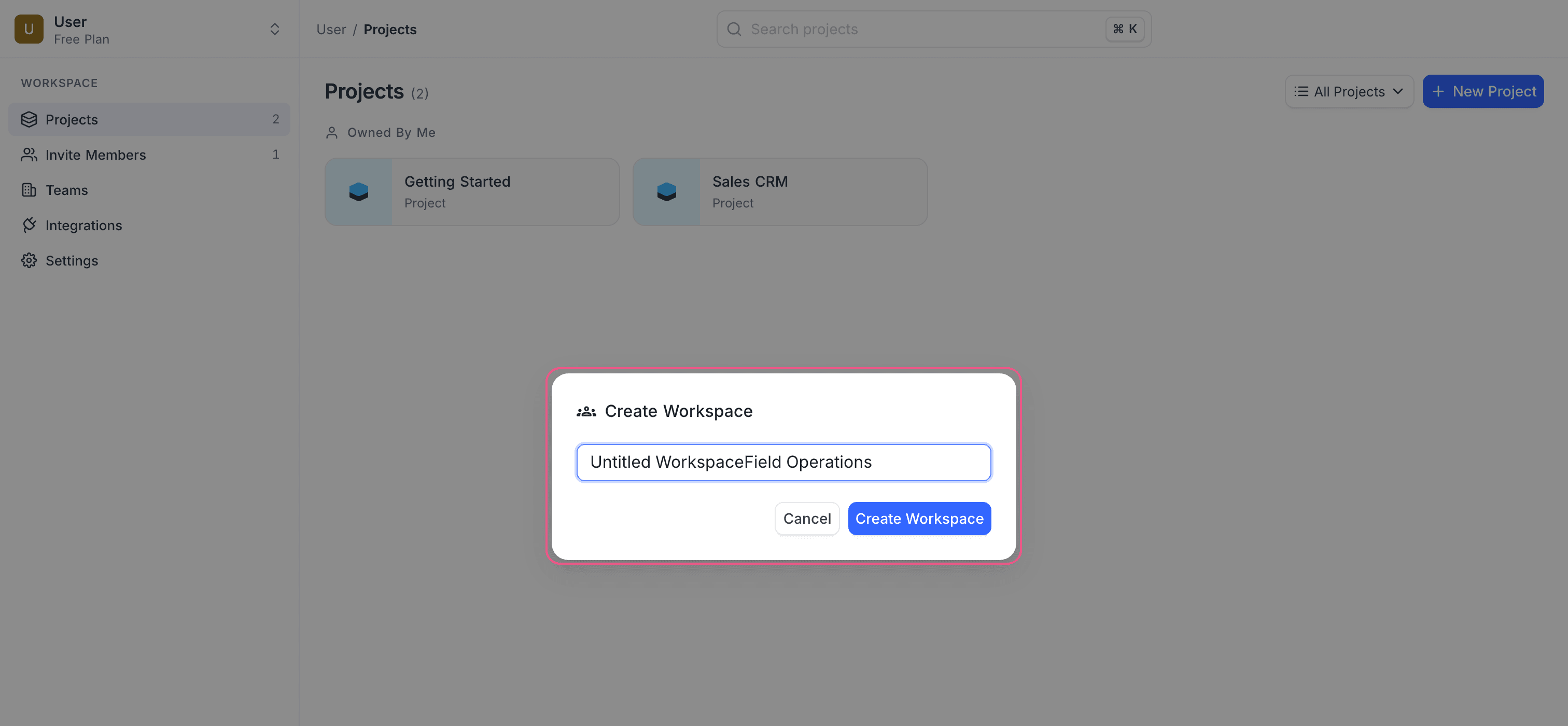Focus the Search projects field

pyautogui.click(x=934, y=29)
